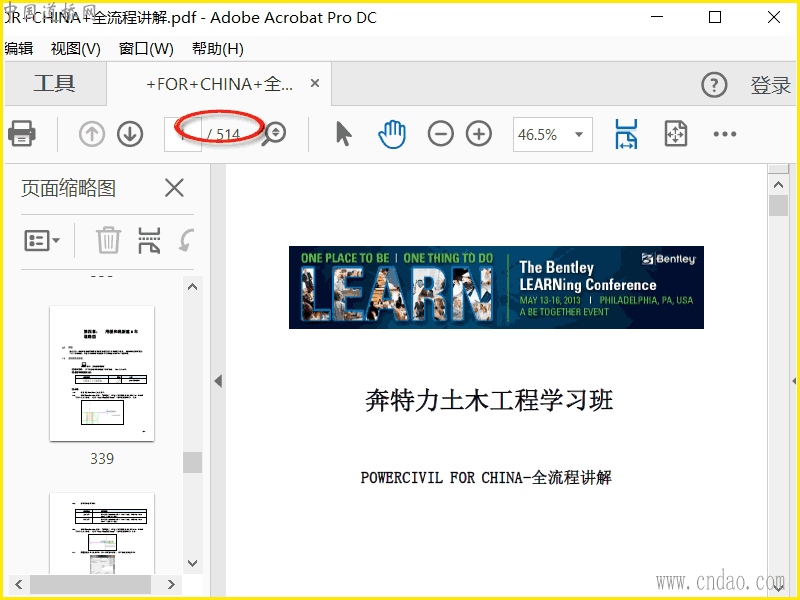This screenshot has width=800, height=600.
Task: Open the help question mark icon
Action: pyautogui.click(x=714, y=85)
